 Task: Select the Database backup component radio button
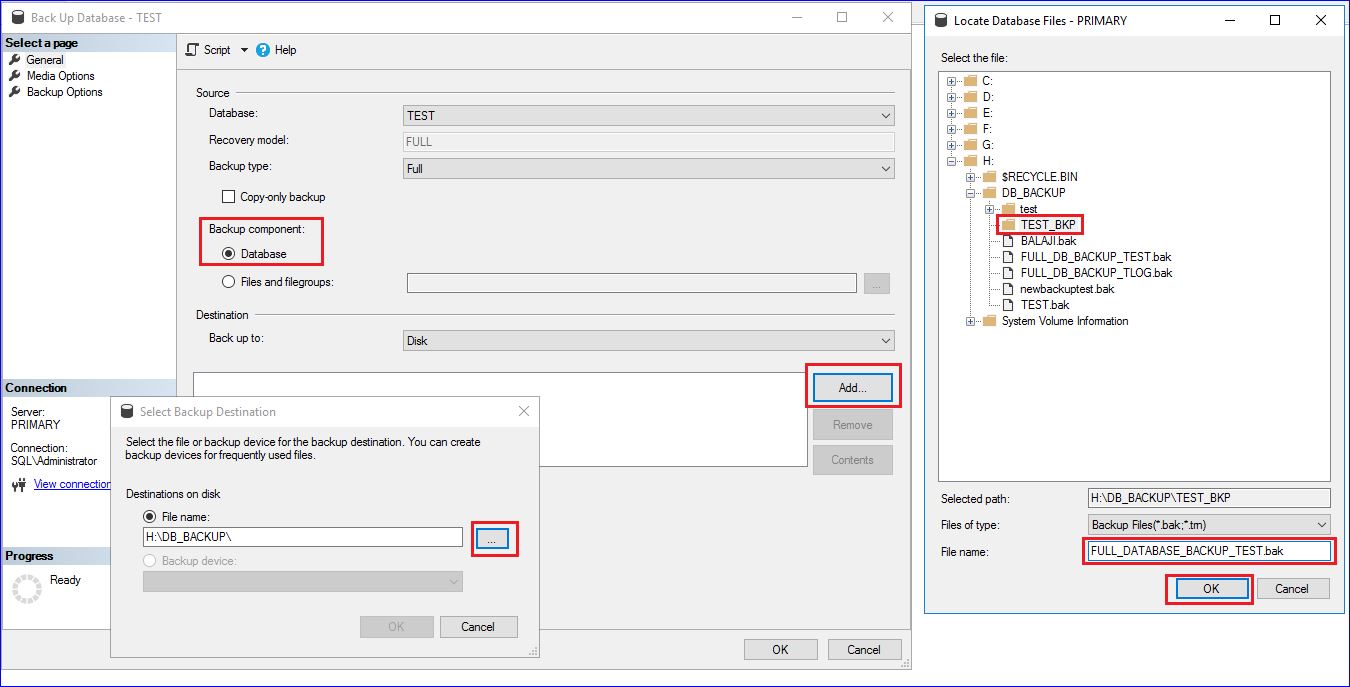point(228,254)
